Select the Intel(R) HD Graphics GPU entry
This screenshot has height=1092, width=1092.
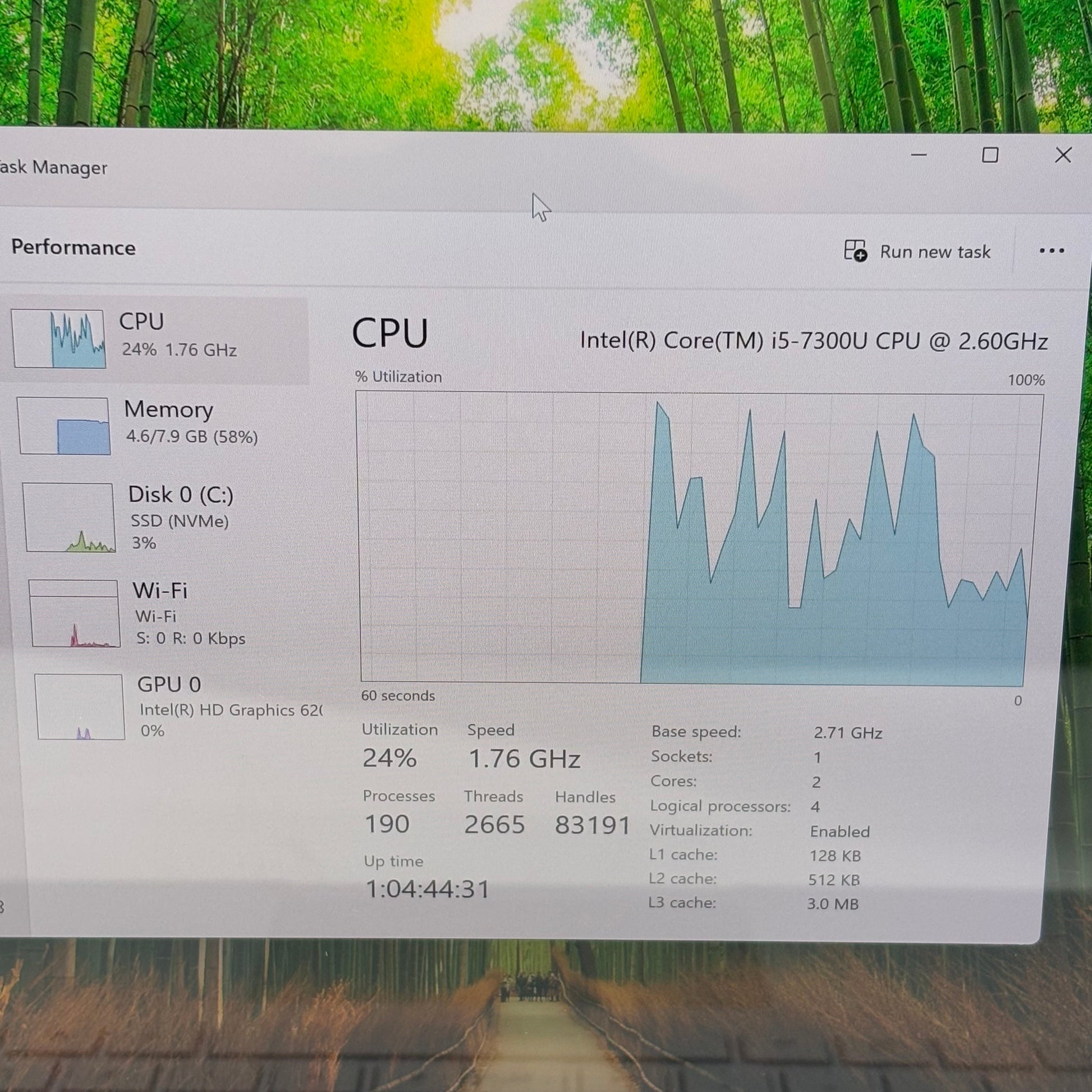click(230, 710)
